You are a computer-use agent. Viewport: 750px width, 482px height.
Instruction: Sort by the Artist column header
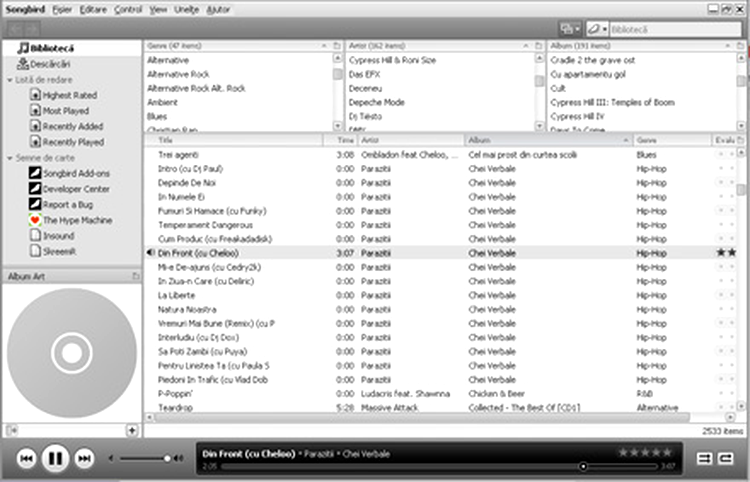coord(411,140)
